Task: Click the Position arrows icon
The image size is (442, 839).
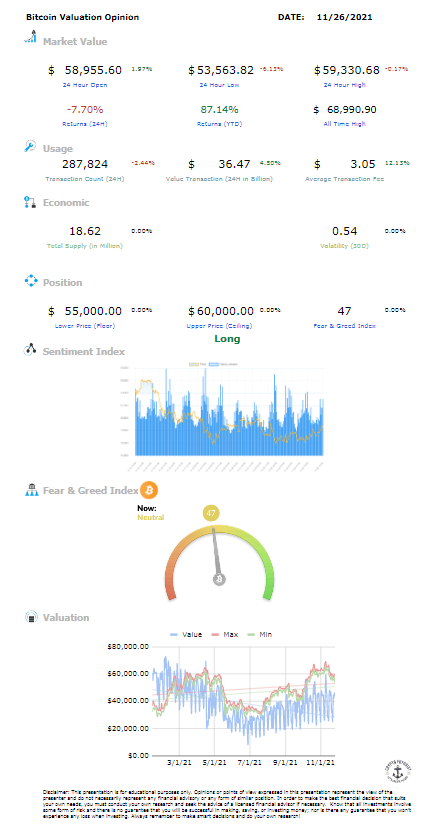Action: click(x=31, y=281)
